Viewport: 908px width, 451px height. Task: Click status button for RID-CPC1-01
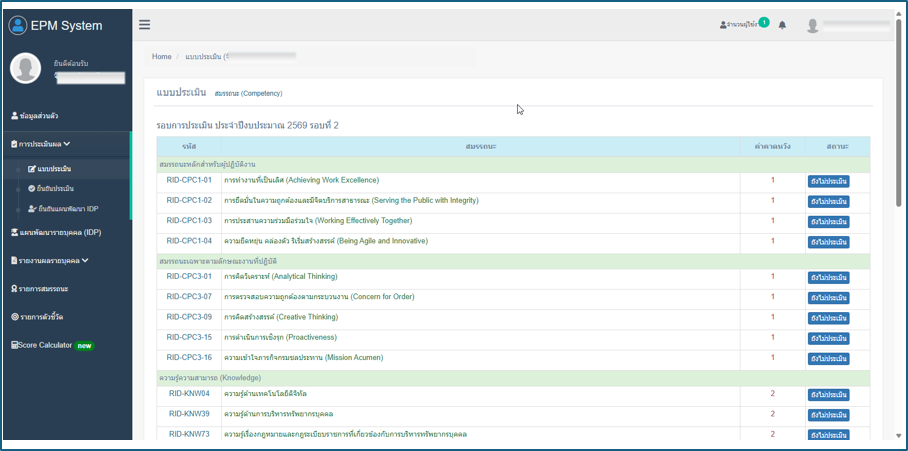click(828, 181)
